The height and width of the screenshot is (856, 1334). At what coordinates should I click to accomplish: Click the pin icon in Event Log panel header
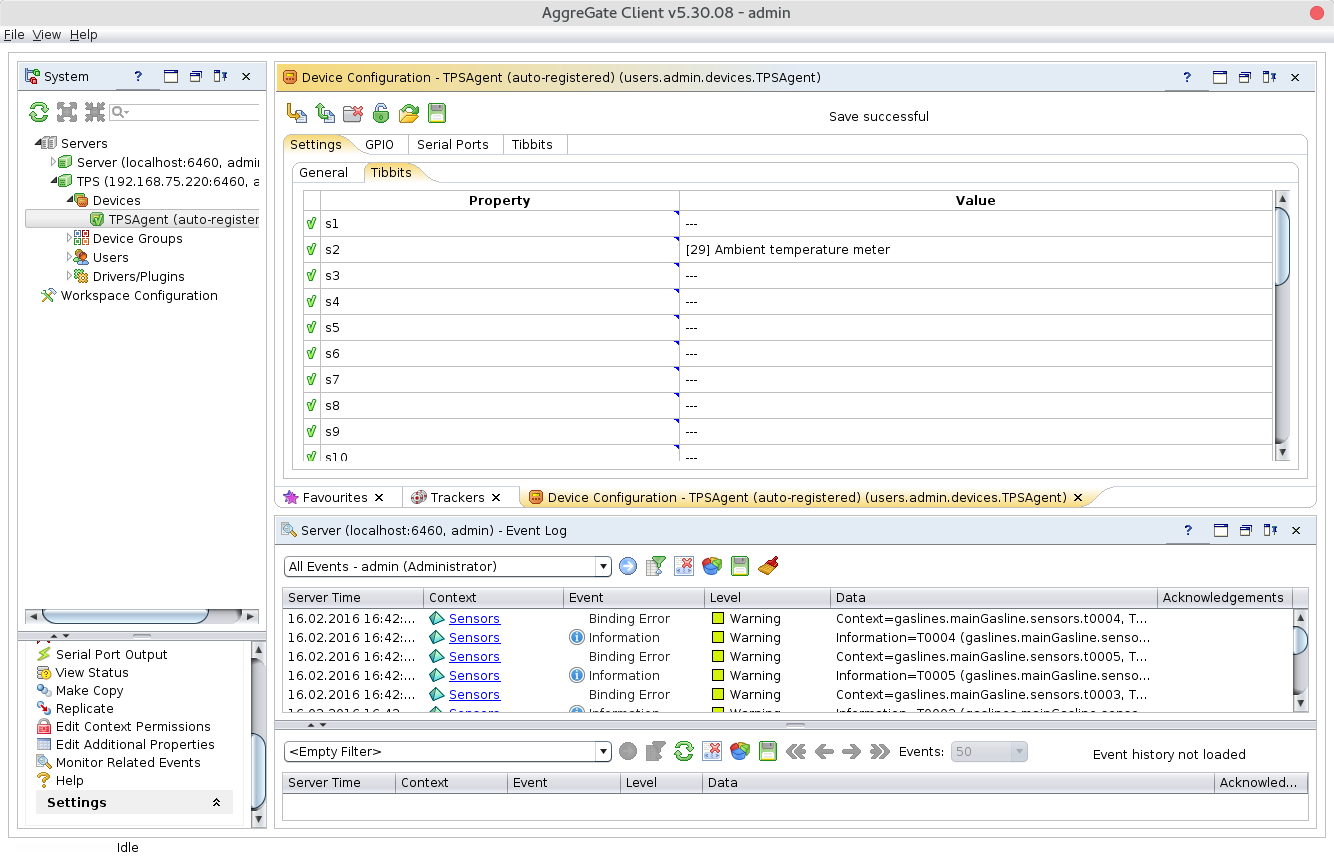click(1270, 531)
